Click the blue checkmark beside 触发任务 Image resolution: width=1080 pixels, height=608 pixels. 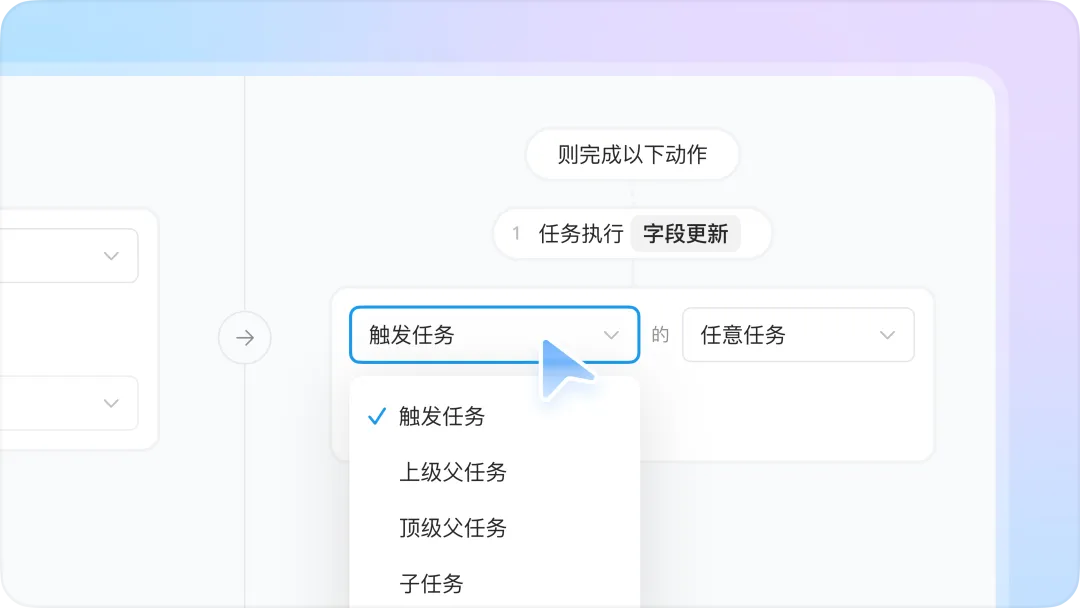click(377, 417)
